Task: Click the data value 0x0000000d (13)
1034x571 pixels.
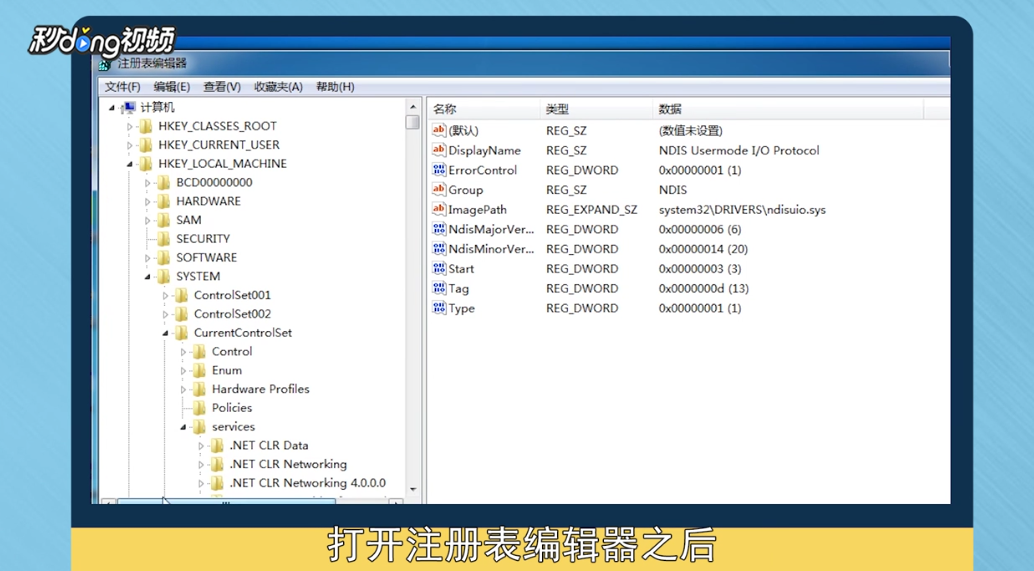Action: coord(704,289)
